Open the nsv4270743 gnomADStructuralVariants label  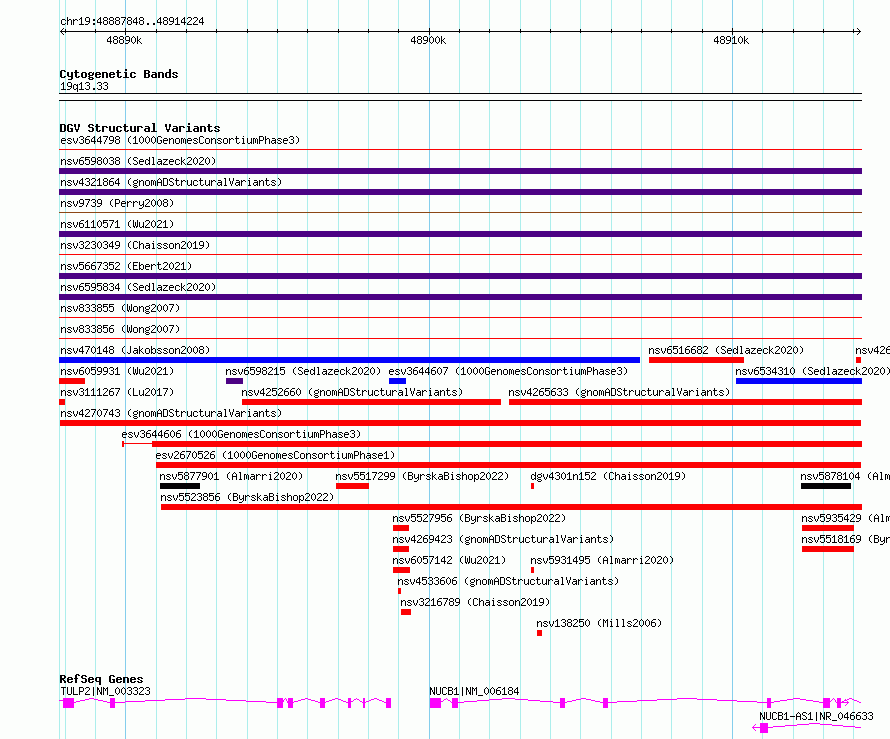[171, 413]
